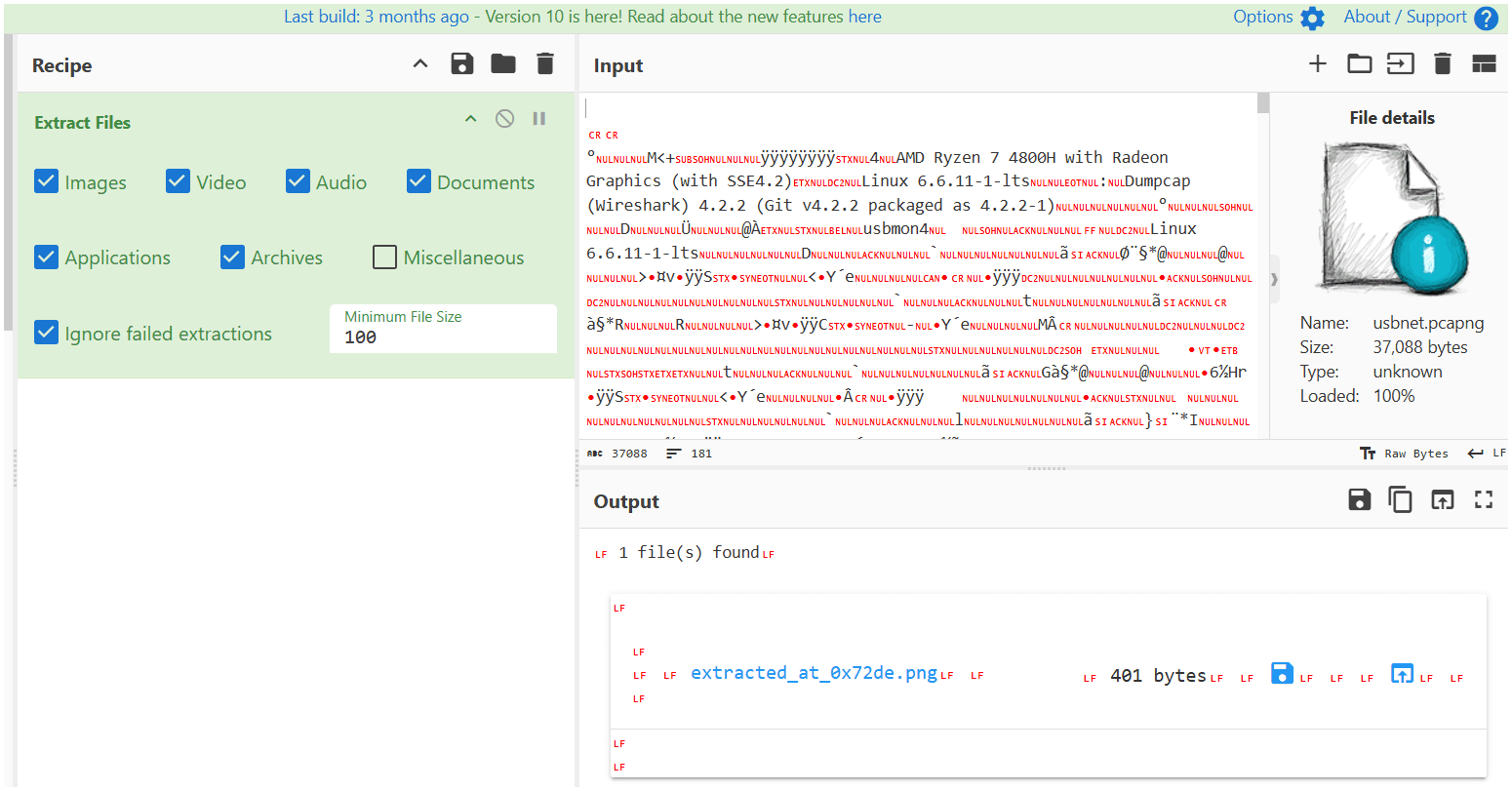Reset input pane layout icon
The height and width of the screenshot is (791, 1512).
1484,64
